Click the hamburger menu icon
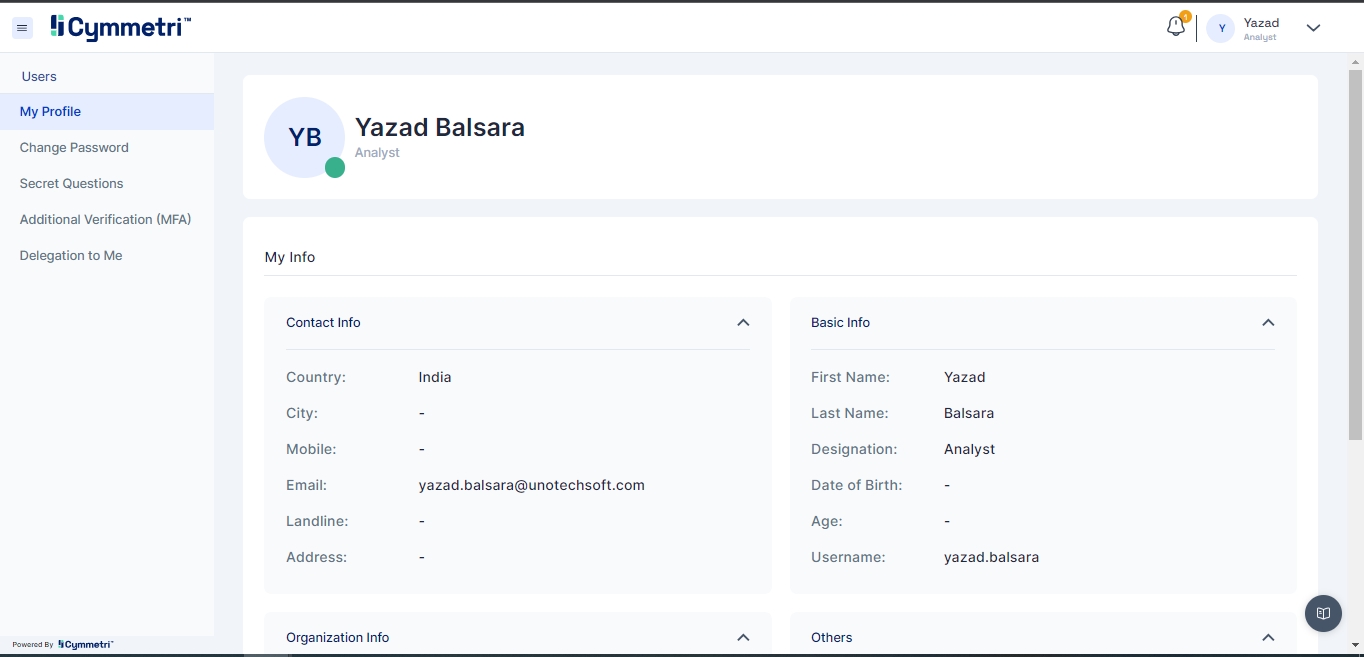1364x657 pixels. click(x=22, y=28)
